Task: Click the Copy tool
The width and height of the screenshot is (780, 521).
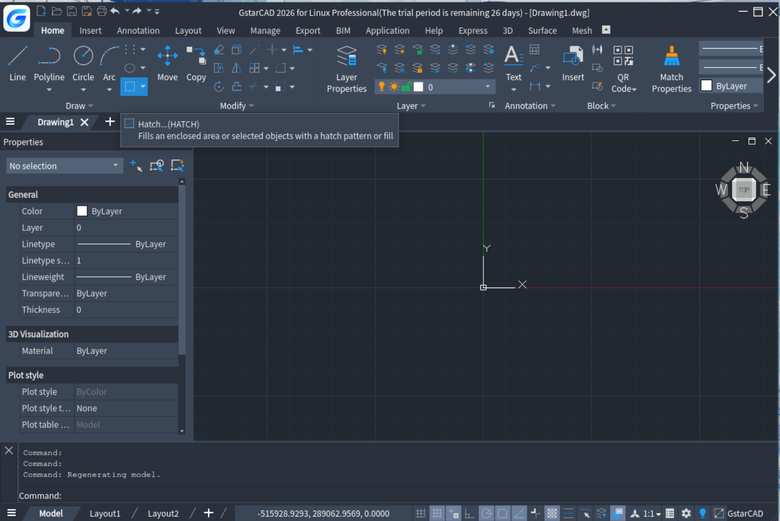Action: [196, 63]
